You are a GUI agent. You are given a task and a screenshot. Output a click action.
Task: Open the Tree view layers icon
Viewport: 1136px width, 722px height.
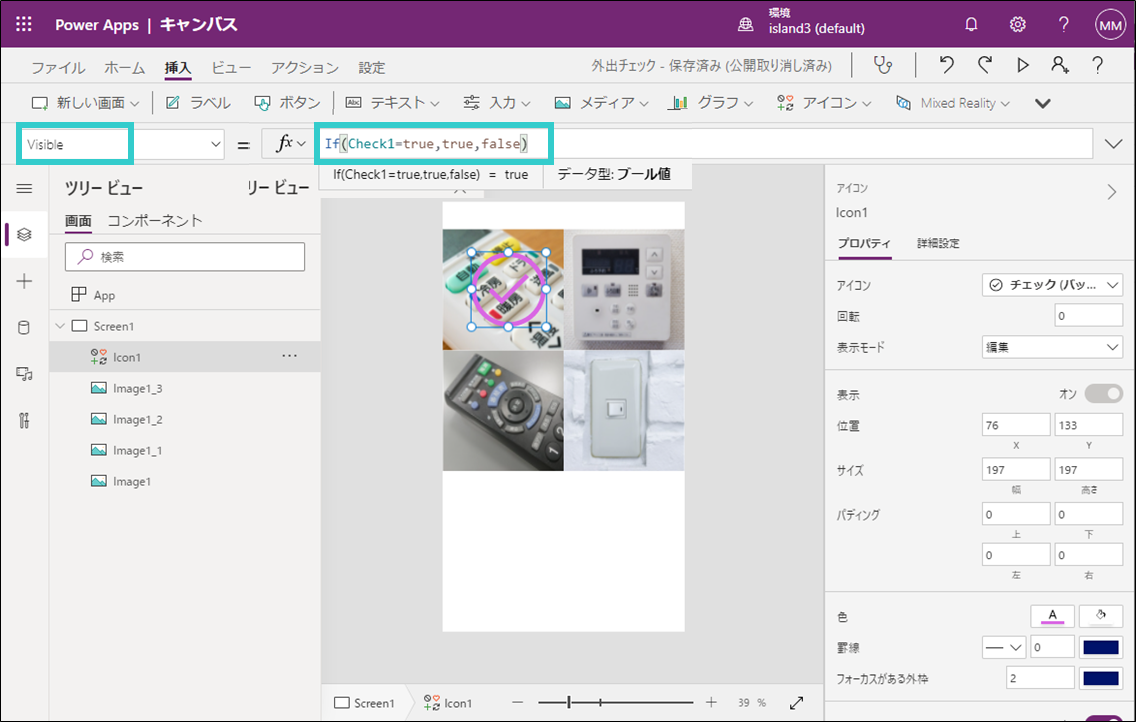click(24, 235)
